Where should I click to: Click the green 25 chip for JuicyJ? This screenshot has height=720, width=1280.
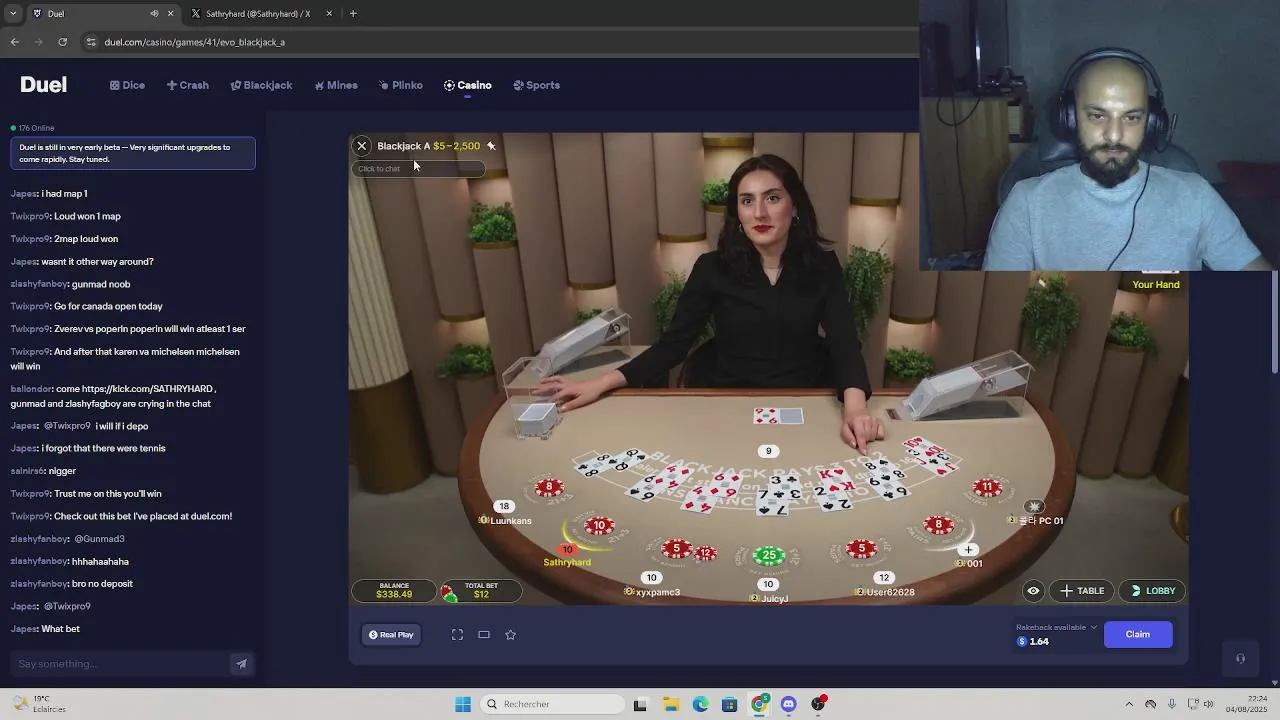point(769,555)
